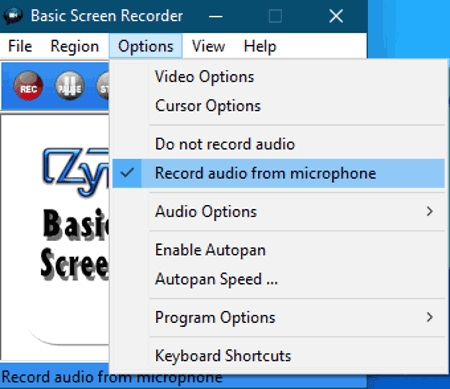Open the Region menu
Screen dimensions: 450x389
75,46
